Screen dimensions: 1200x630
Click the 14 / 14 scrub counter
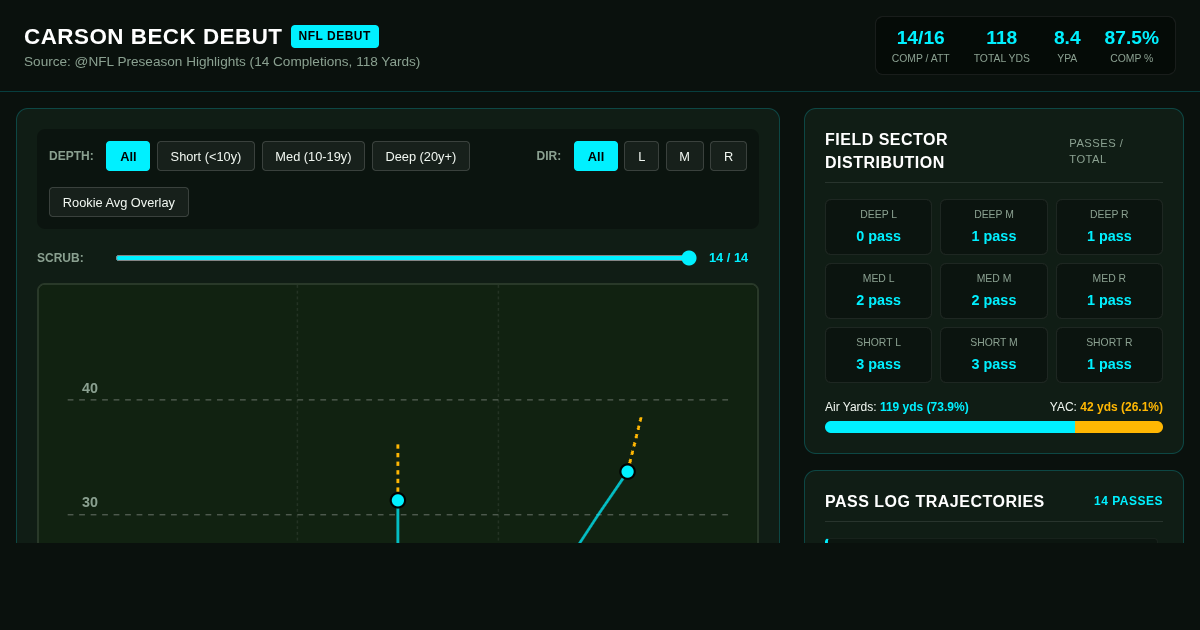point(728,258)
